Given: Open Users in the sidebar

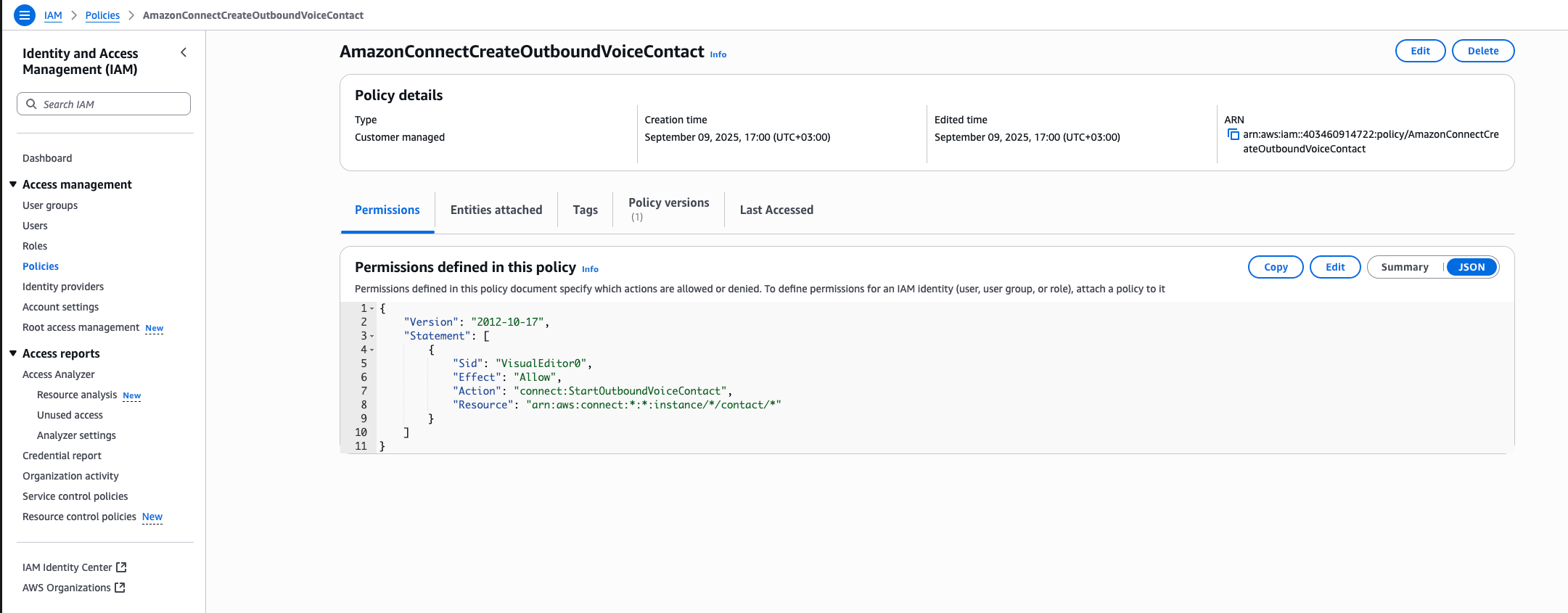Looking at the screenshot, I should click(x=35, y=226).
